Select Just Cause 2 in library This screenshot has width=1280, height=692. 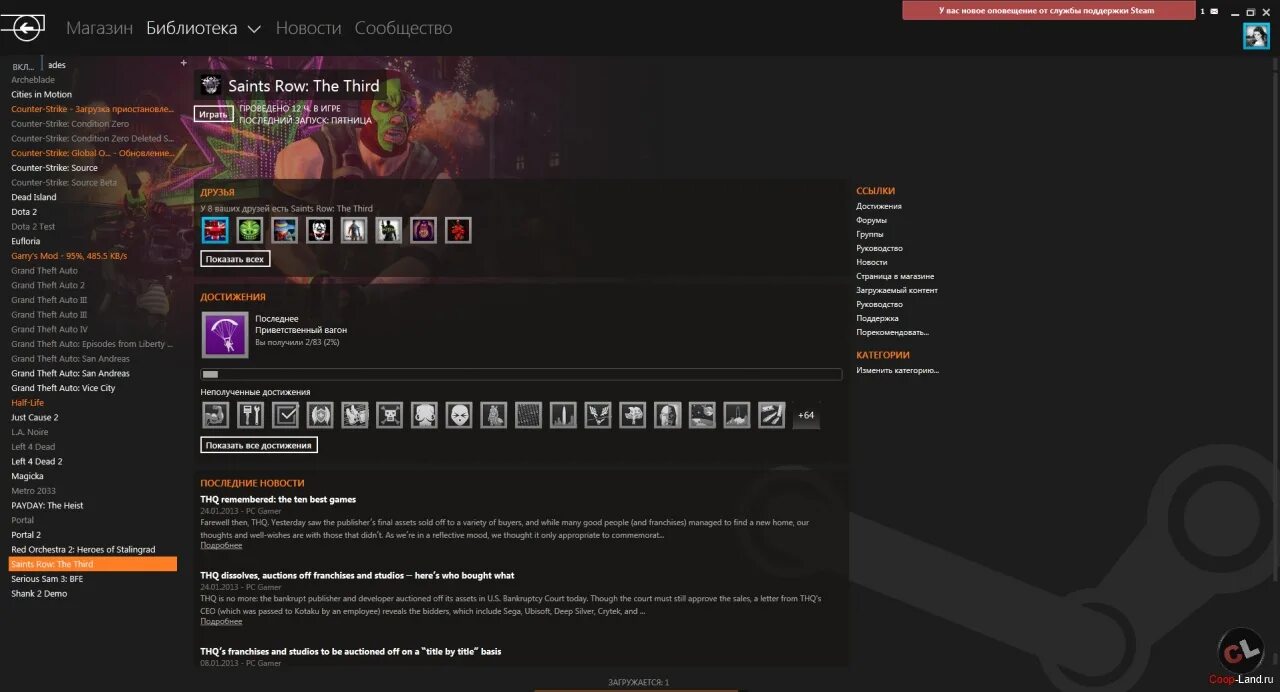click(35, 417)
